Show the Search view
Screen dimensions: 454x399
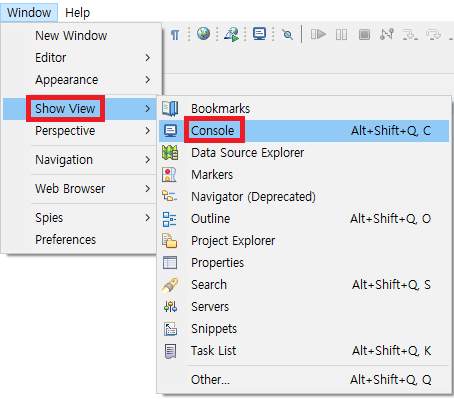[x=304, y=285]
